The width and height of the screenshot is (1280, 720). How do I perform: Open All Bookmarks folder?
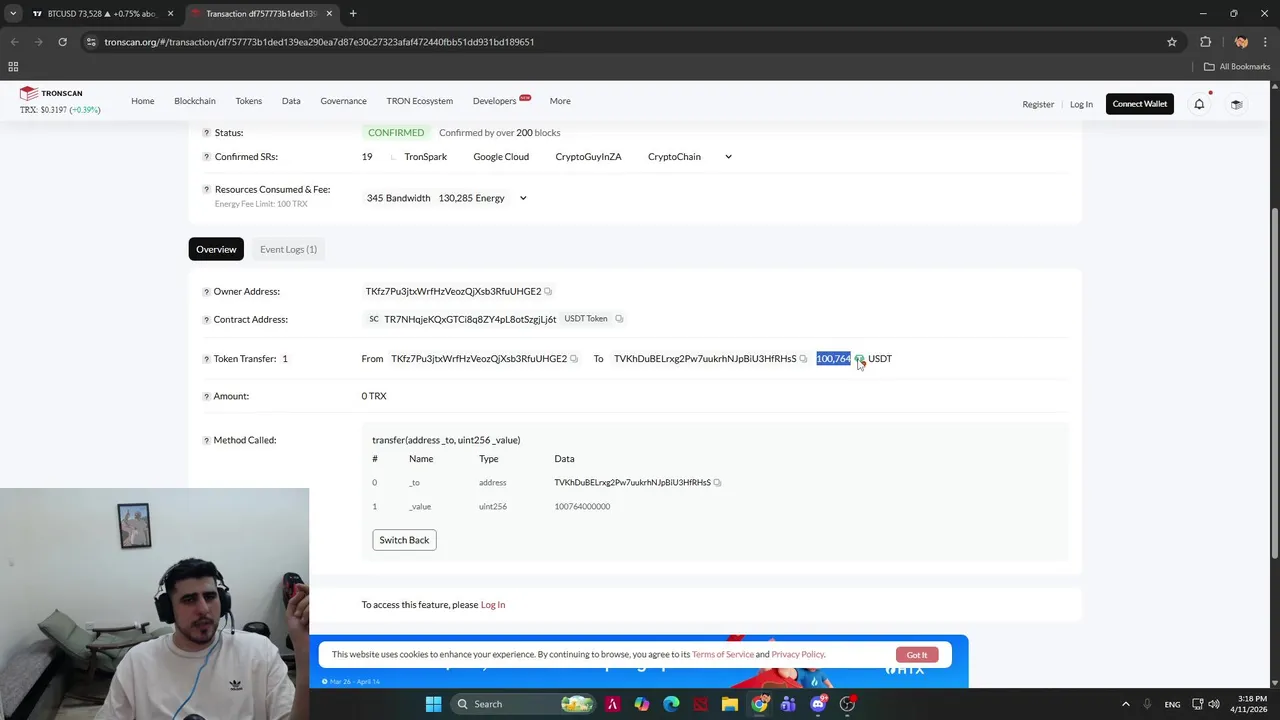coord(1237,67)
